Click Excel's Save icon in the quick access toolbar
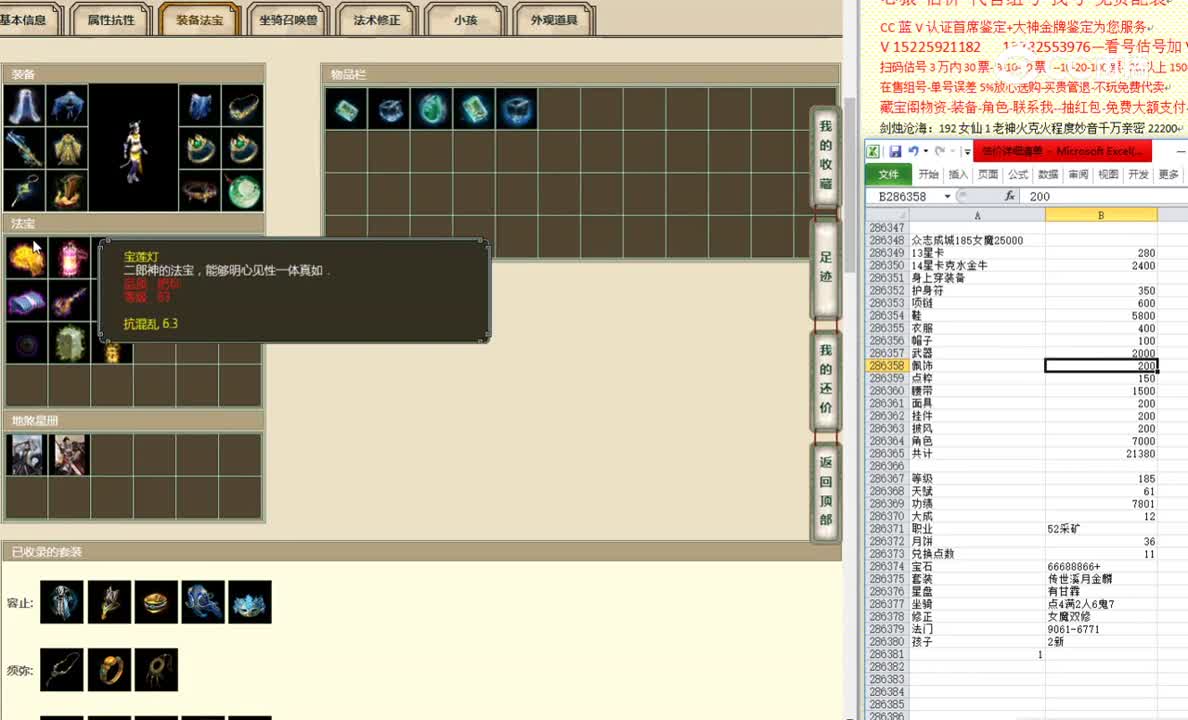The width and height of the screenshot is (1188, 720). tap(895, 152)
